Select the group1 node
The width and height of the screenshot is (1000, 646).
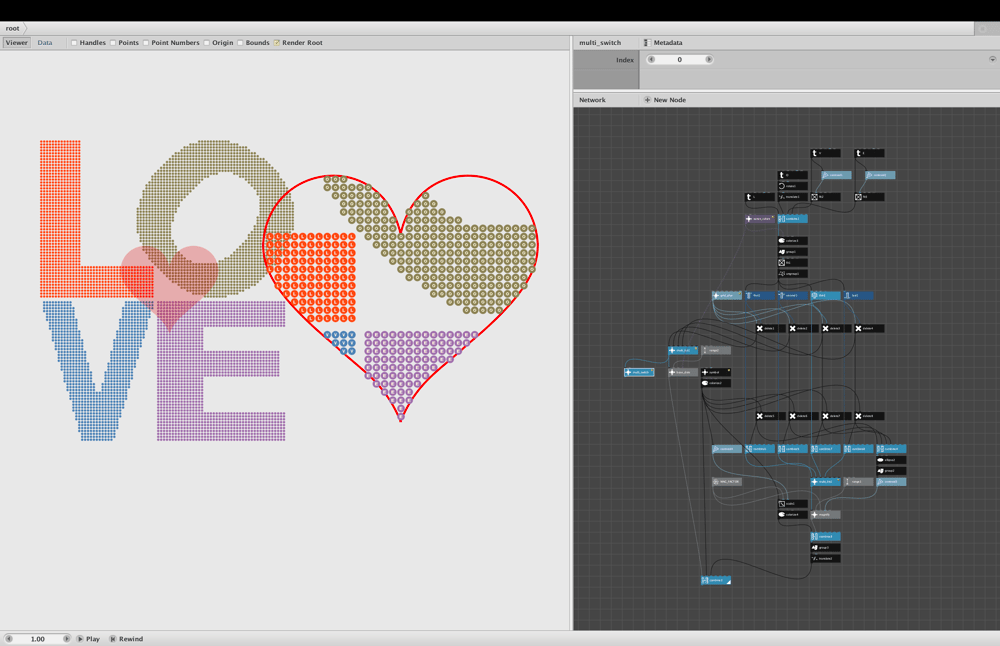tap(793, 252)
